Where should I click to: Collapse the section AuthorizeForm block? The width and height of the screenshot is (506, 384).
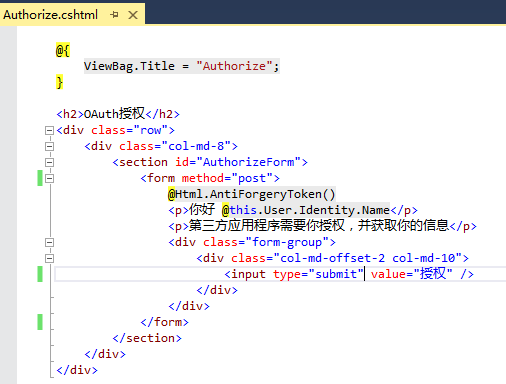pos(49,162)
